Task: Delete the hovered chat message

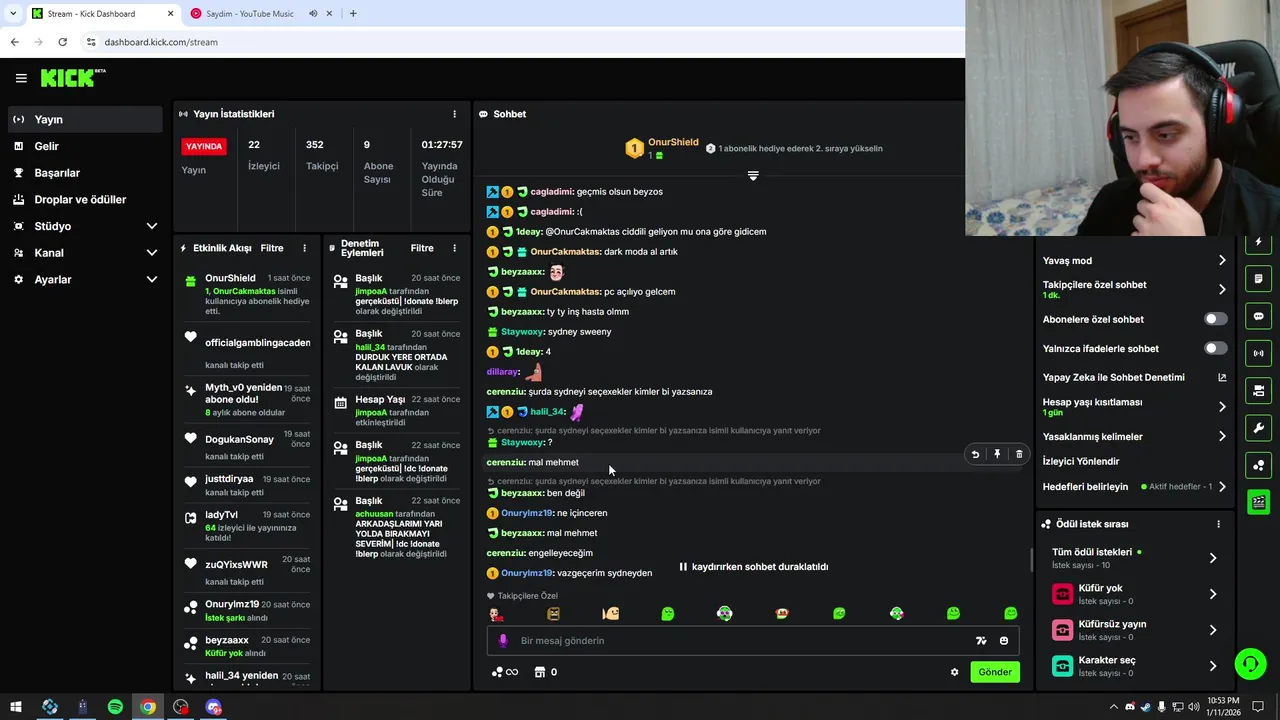Action: (1019, 454)
